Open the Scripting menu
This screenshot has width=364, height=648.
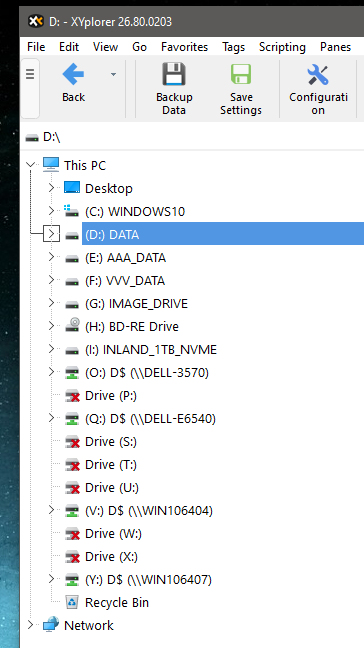click(282, 47)
